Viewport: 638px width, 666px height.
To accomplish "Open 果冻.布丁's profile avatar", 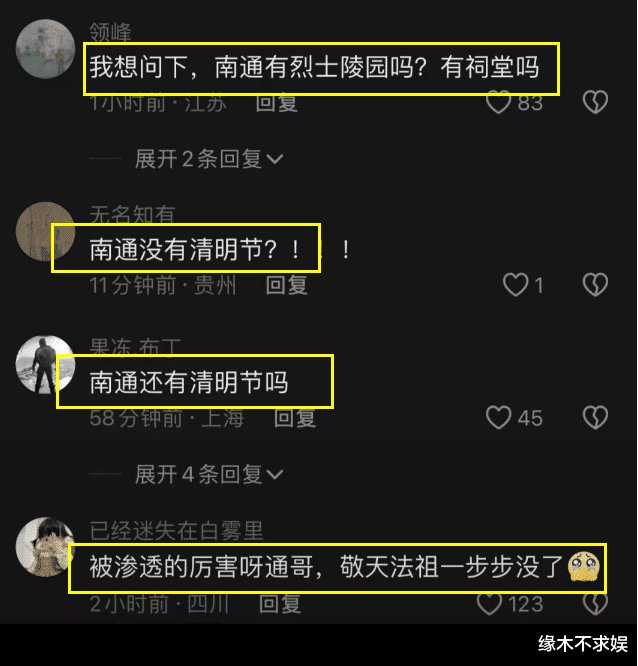I will pyautogui.click(x=45, y=364).
